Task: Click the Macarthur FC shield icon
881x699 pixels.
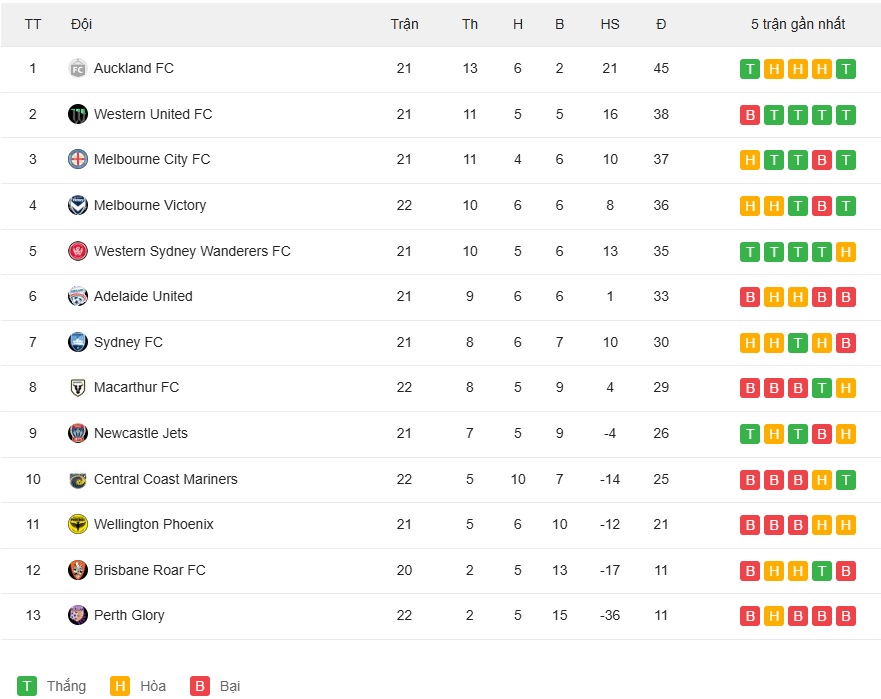Action: point(78,388)
